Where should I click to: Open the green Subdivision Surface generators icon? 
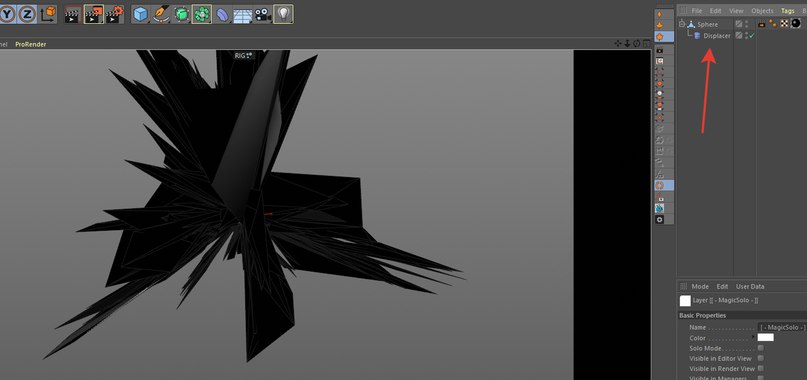click(181, 14)
